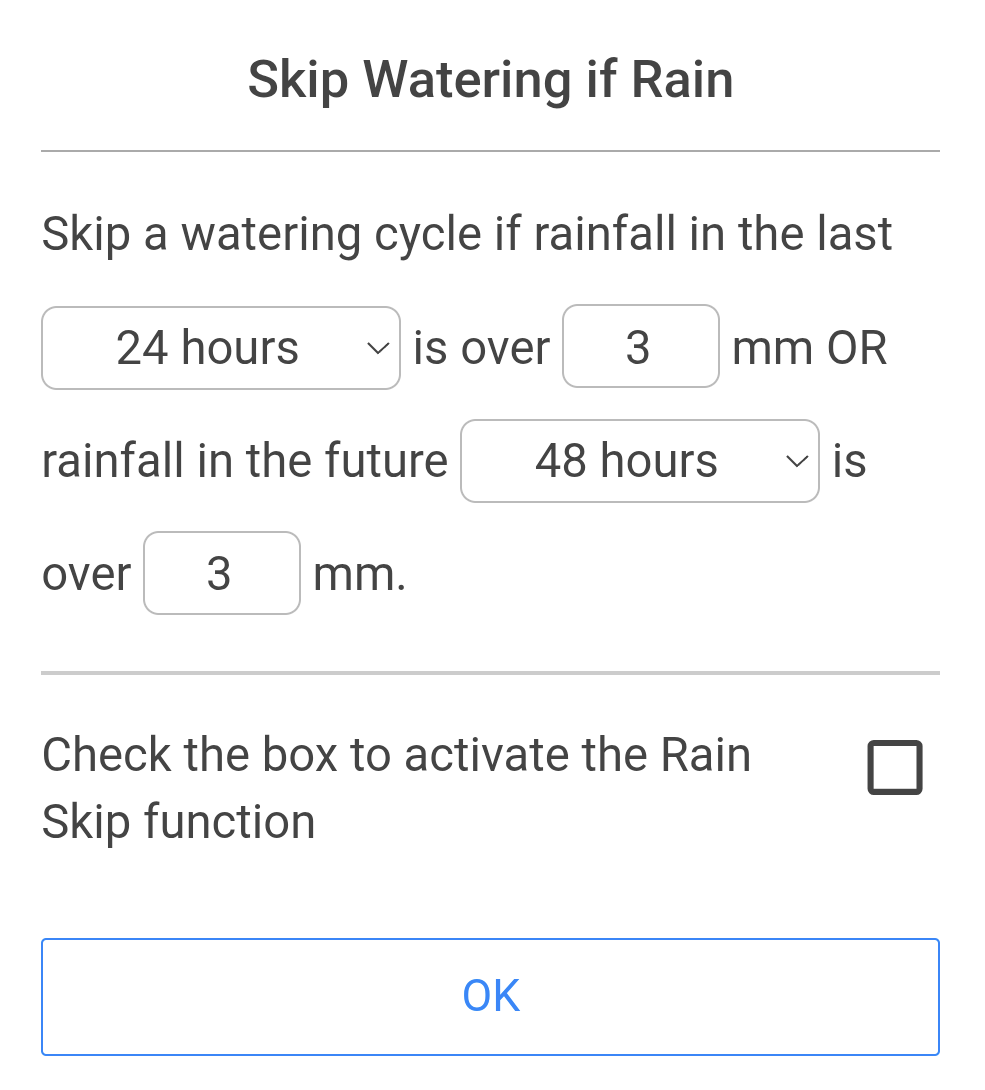Click the "mm OR" text
This screenshot has height=1090, width=985.
(x=809, y=348)
